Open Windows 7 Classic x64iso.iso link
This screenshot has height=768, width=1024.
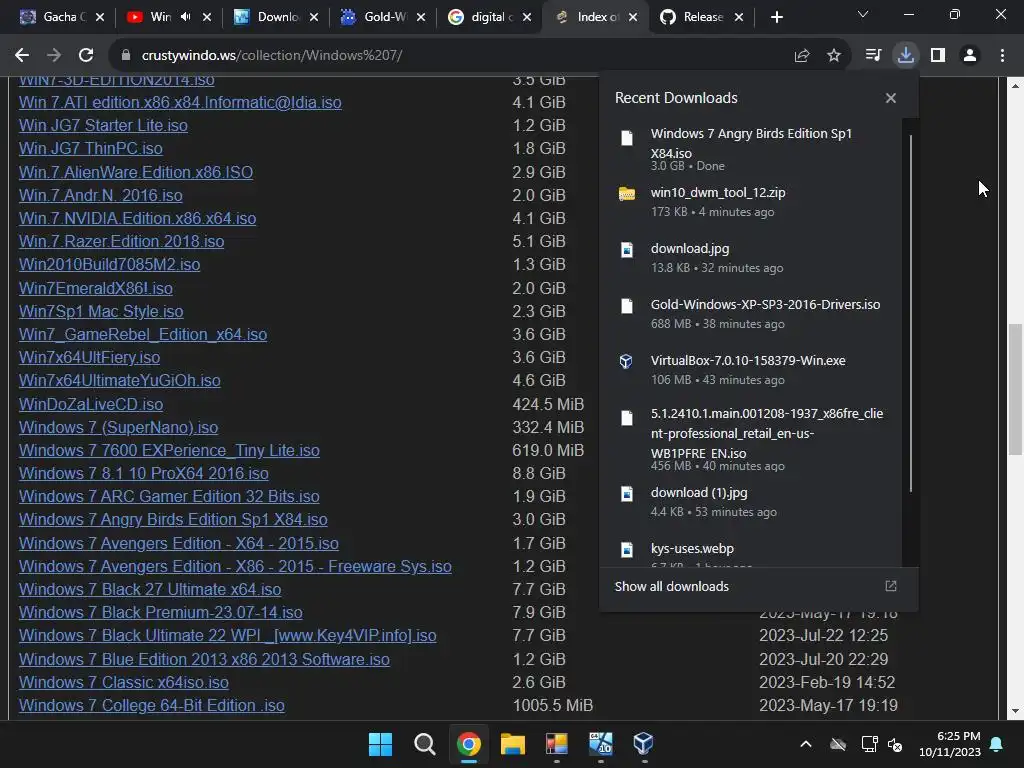[123, 682]
